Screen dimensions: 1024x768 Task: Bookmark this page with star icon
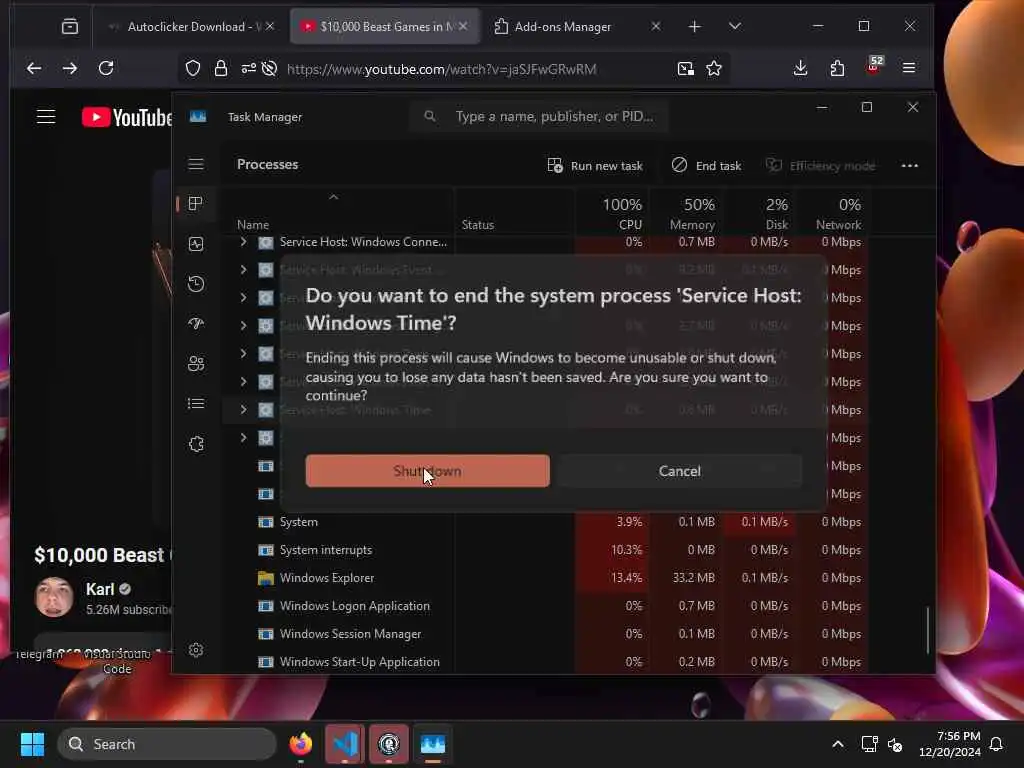pyautogui.click(x=714, y=69)
